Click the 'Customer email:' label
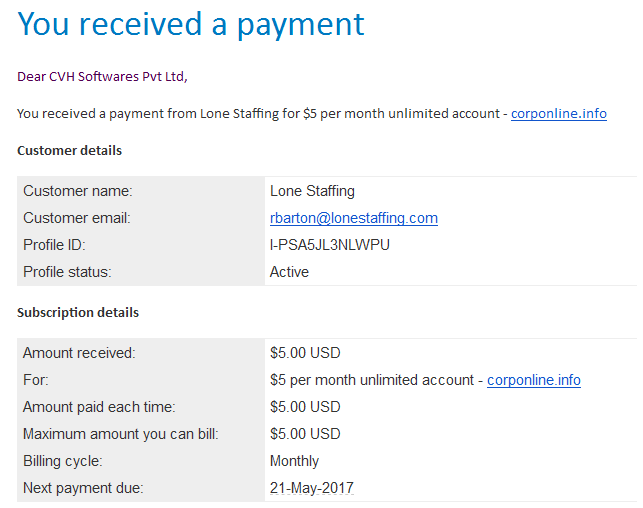Screen dimensions: 643x508 coord(77,218)
